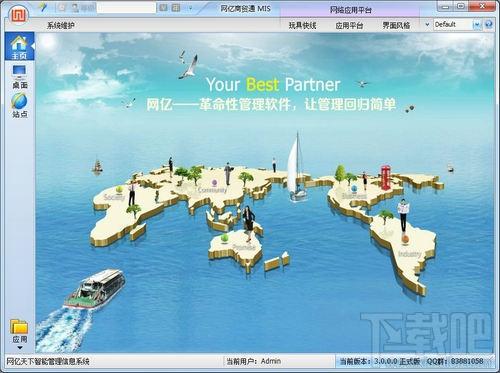Open 桌面 desktop from sidebar

19,77
